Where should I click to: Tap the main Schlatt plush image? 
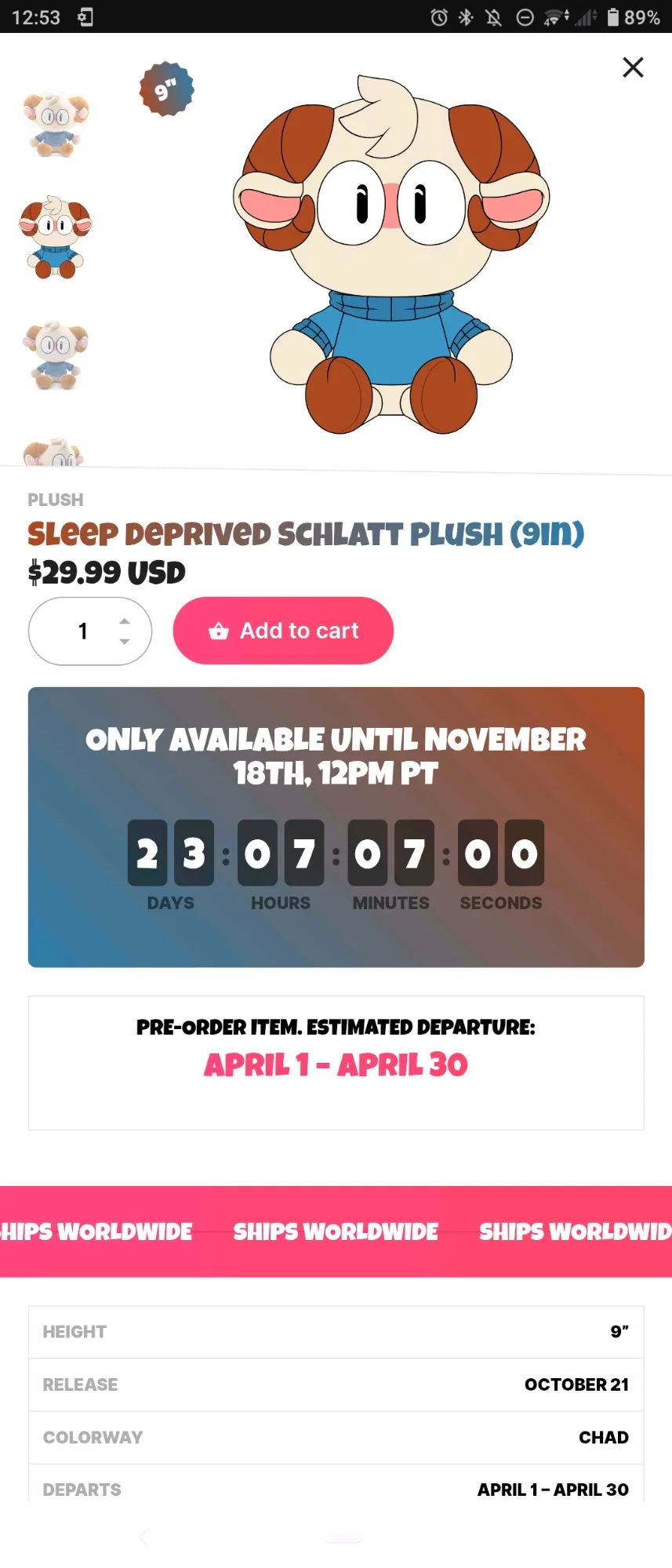[390, 255]
